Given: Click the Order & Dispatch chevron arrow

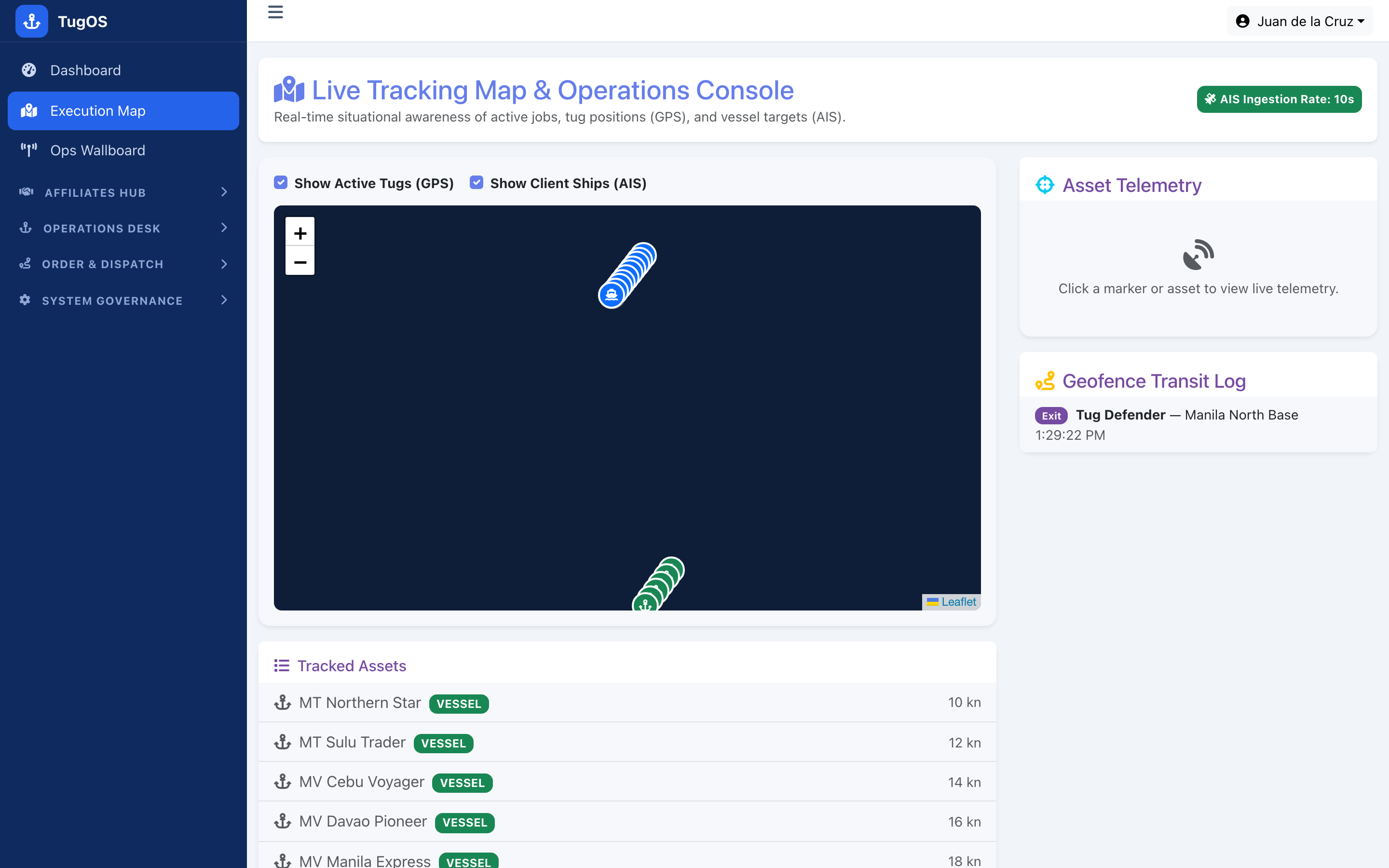Looking at the screenshot, I should [x=224, y=264].
